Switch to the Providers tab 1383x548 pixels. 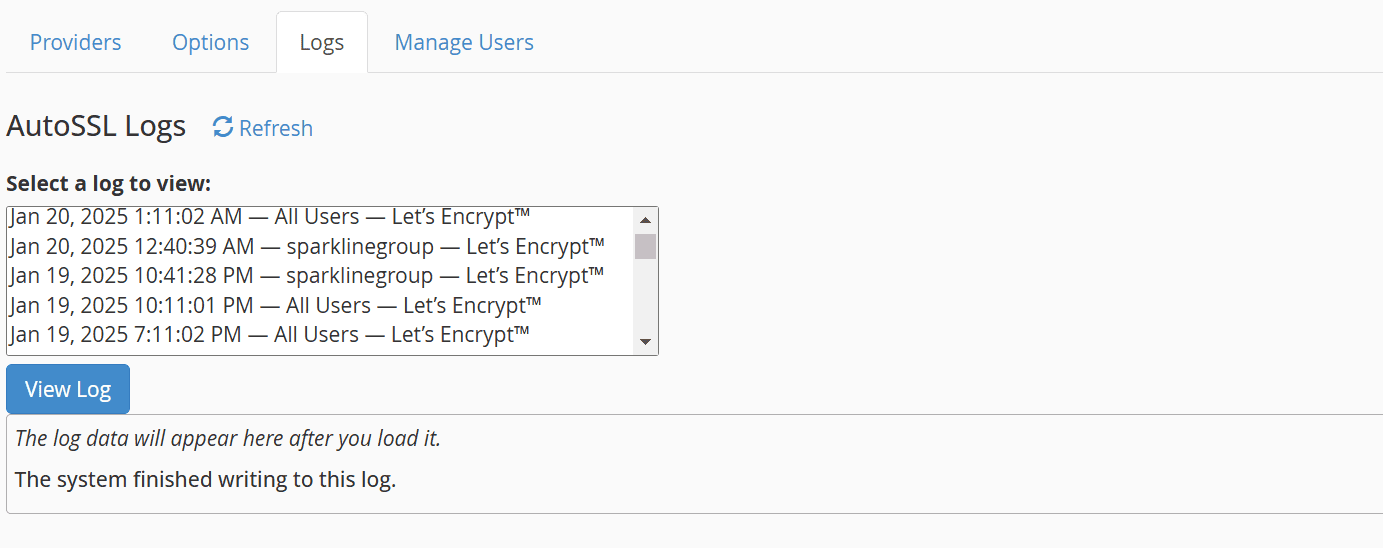tap(76, 42)
